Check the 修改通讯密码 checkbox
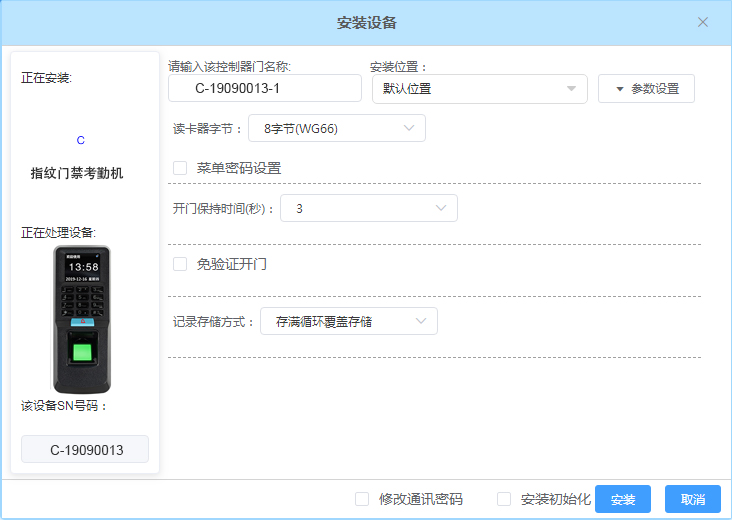This screenshot has height=520, width=732. click(362, 499)
